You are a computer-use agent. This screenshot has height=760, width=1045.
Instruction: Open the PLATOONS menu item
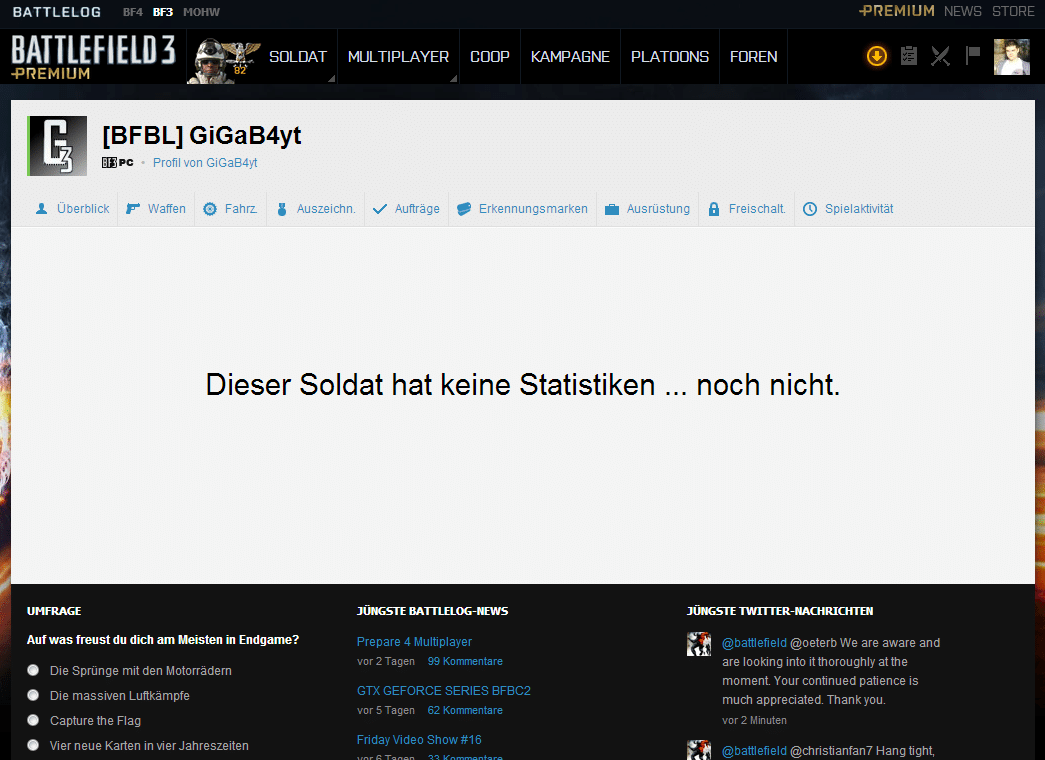[x=669, y=57]
